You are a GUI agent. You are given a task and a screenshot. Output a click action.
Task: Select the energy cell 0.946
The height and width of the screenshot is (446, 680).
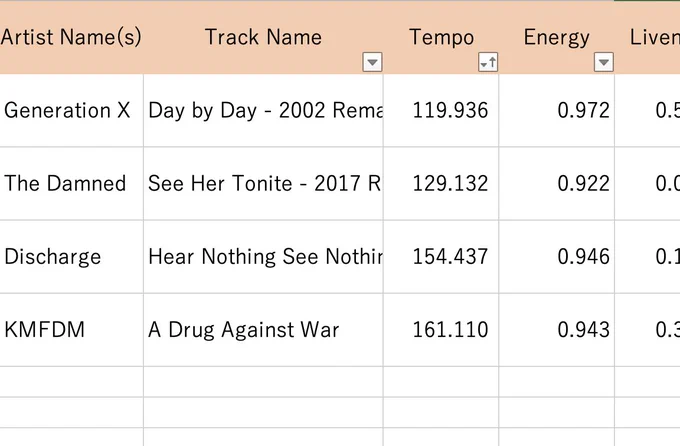pyautogui.click(x=557, y=257)
